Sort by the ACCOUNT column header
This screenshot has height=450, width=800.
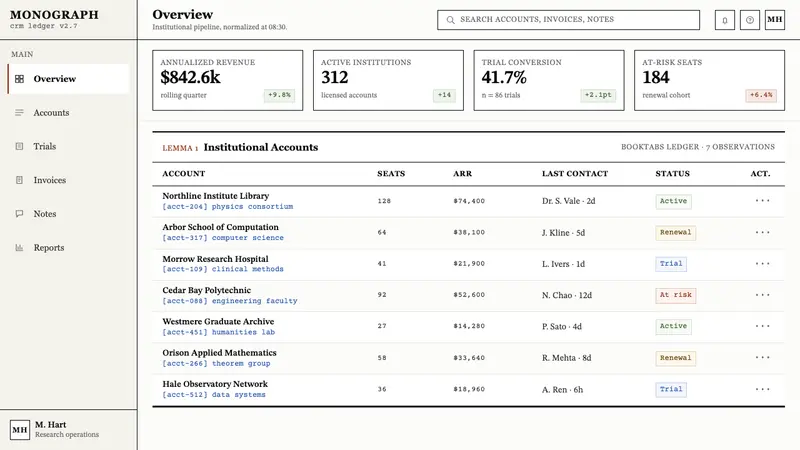click(x=184, y=173)
